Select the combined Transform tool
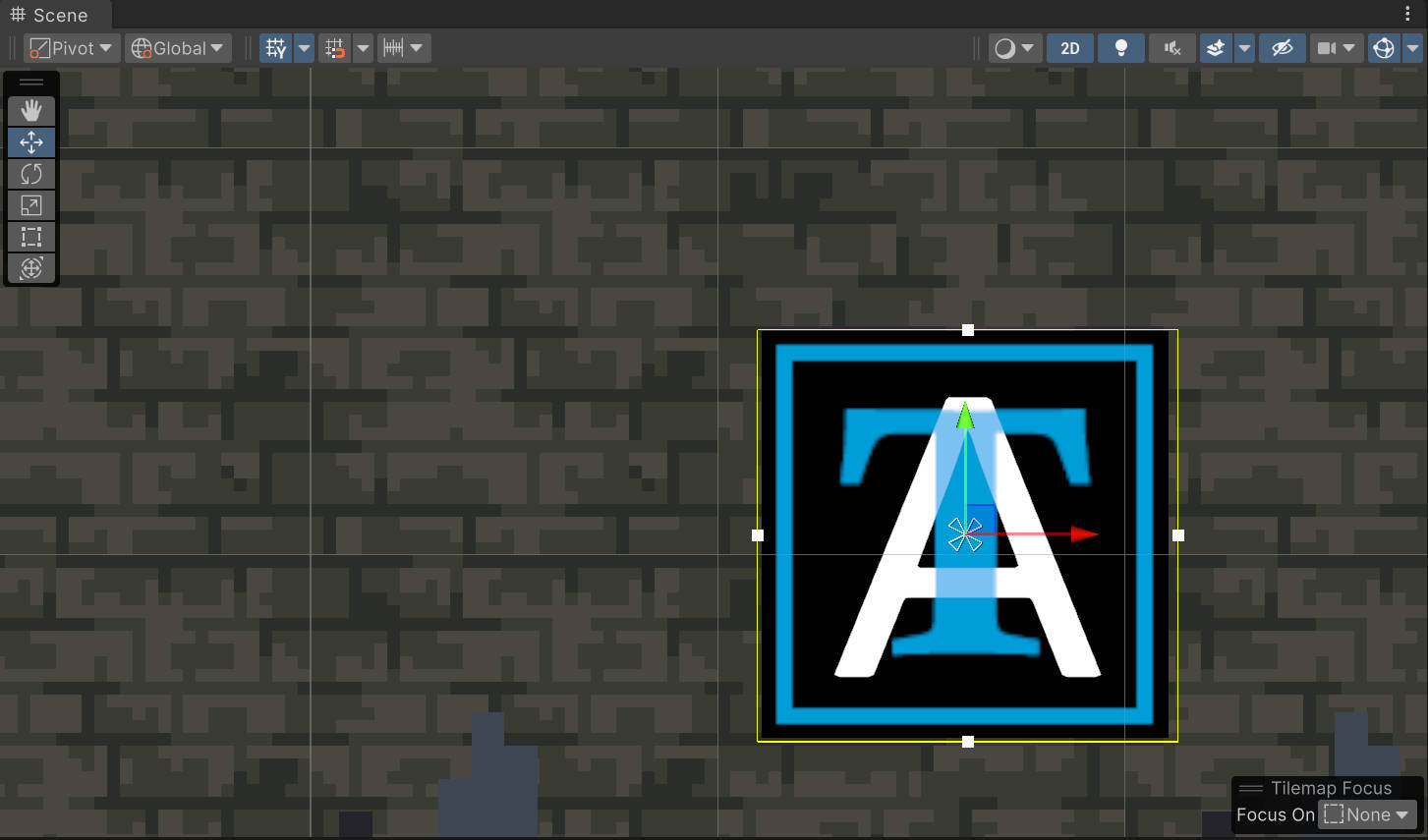Viewport: 1428px width, 840px height. [x=31, y=268]
